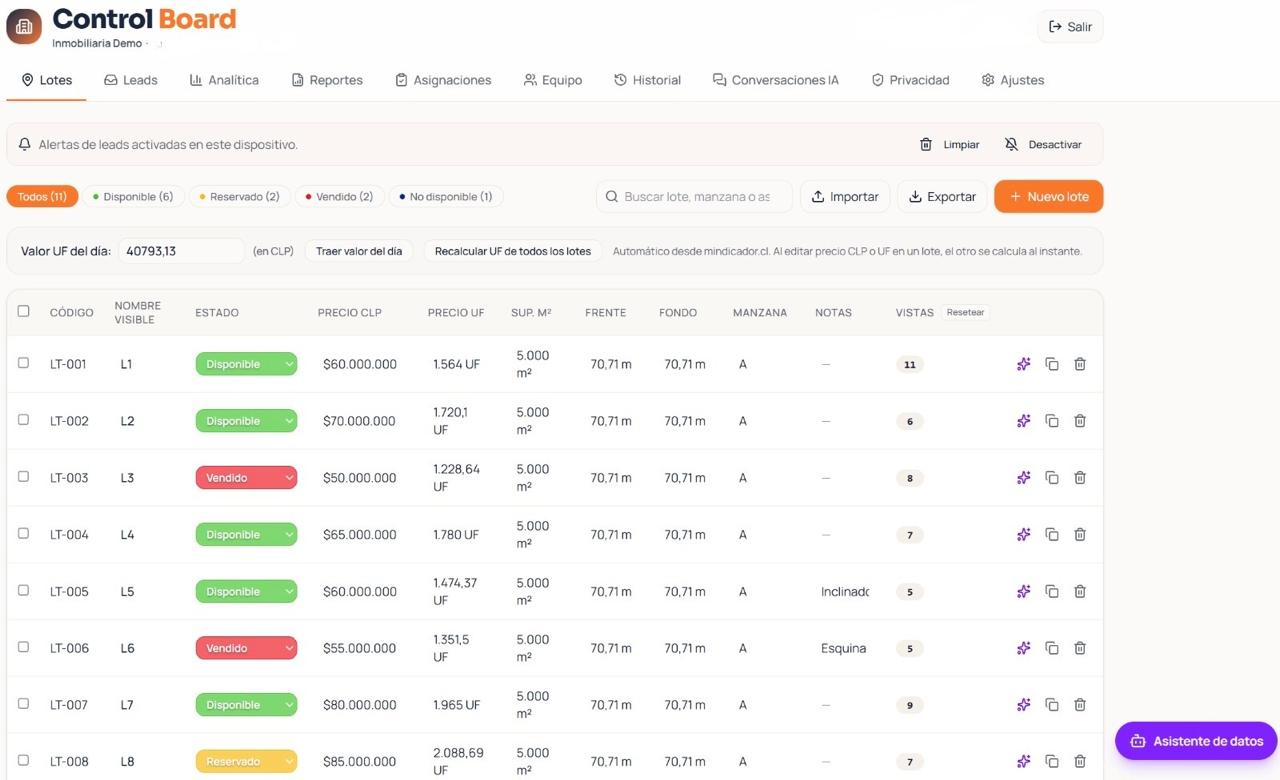
Task: Duplicate lot LT-003 with copy icon
Action: coord(1052,478)
